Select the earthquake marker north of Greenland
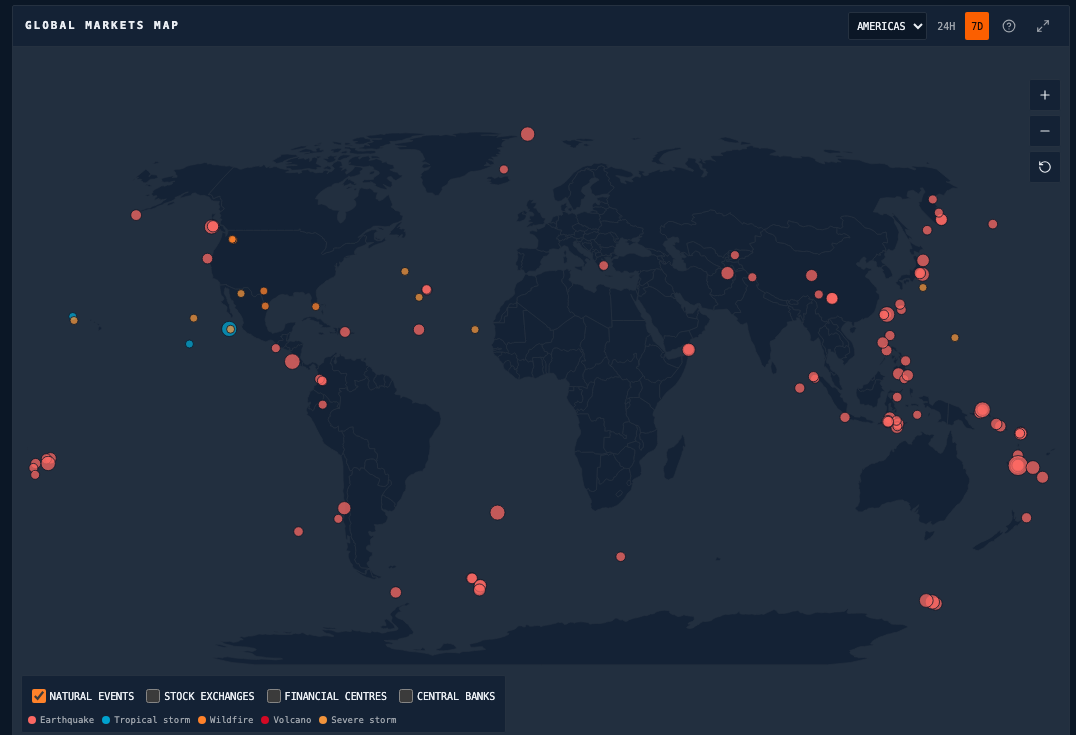 (x=527, y=134)
